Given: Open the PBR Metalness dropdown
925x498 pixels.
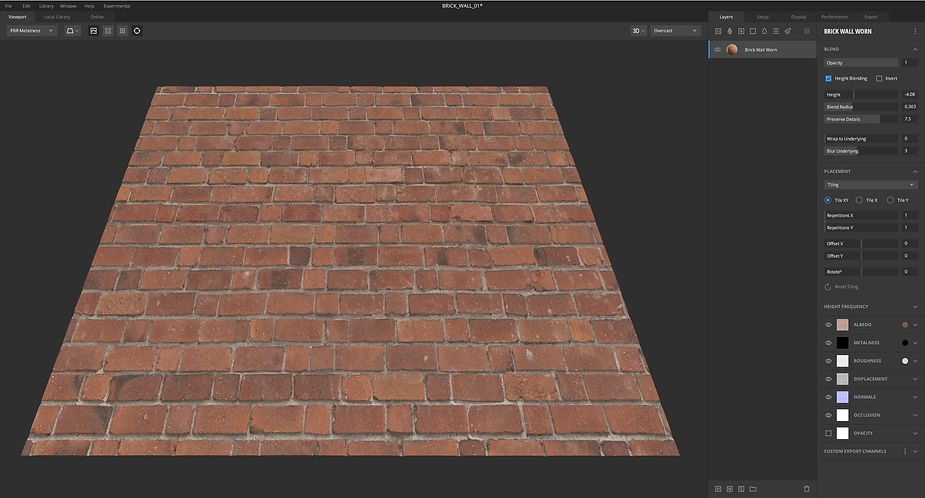Looking at the screenshot, I should point(32,31).
